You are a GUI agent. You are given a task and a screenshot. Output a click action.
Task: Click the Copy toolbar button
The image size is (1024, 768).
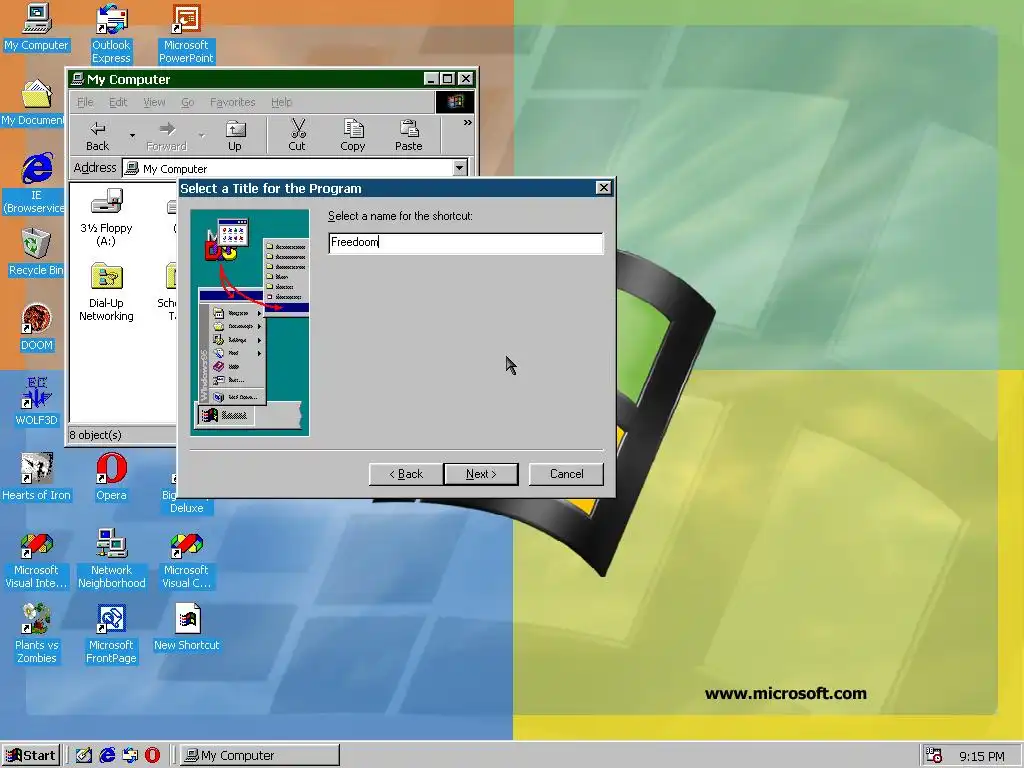(x=353, y=136)
